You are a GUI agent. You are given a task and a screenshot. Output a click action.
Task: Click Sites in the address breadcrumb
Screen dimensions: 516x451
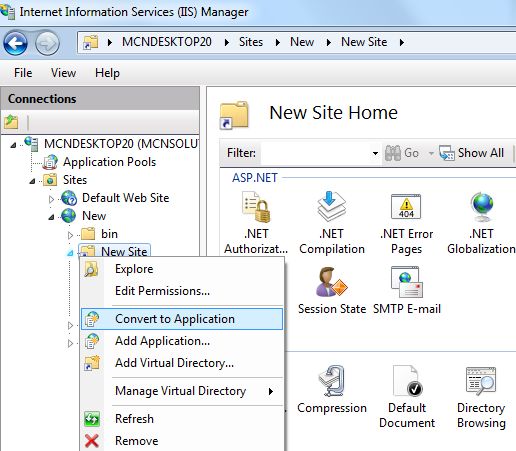(251, 42)
